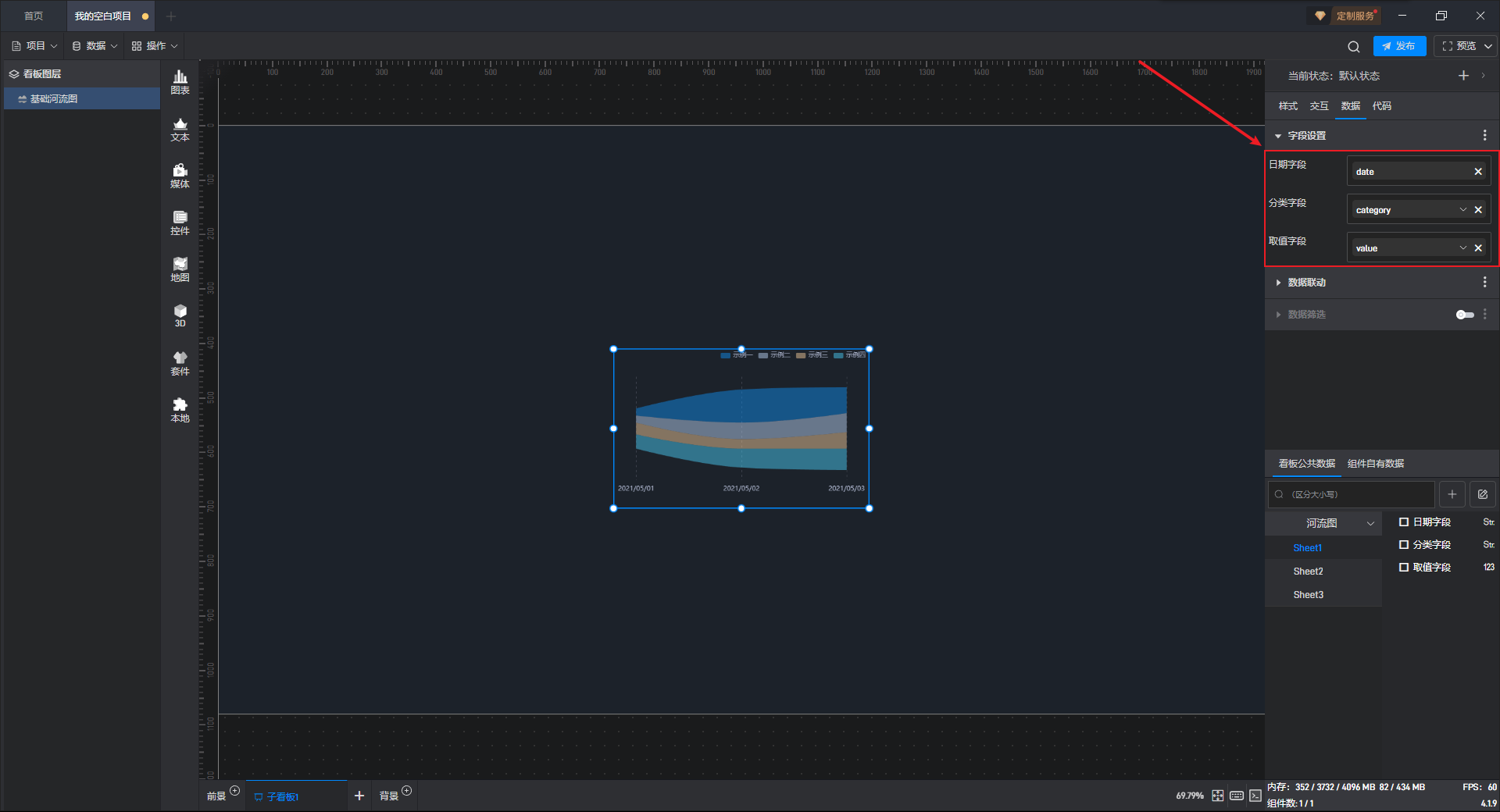This screenshot has width=1500, height=812.
Task: Open the 文本 text components panel
Action: click(x=180, y=129)
